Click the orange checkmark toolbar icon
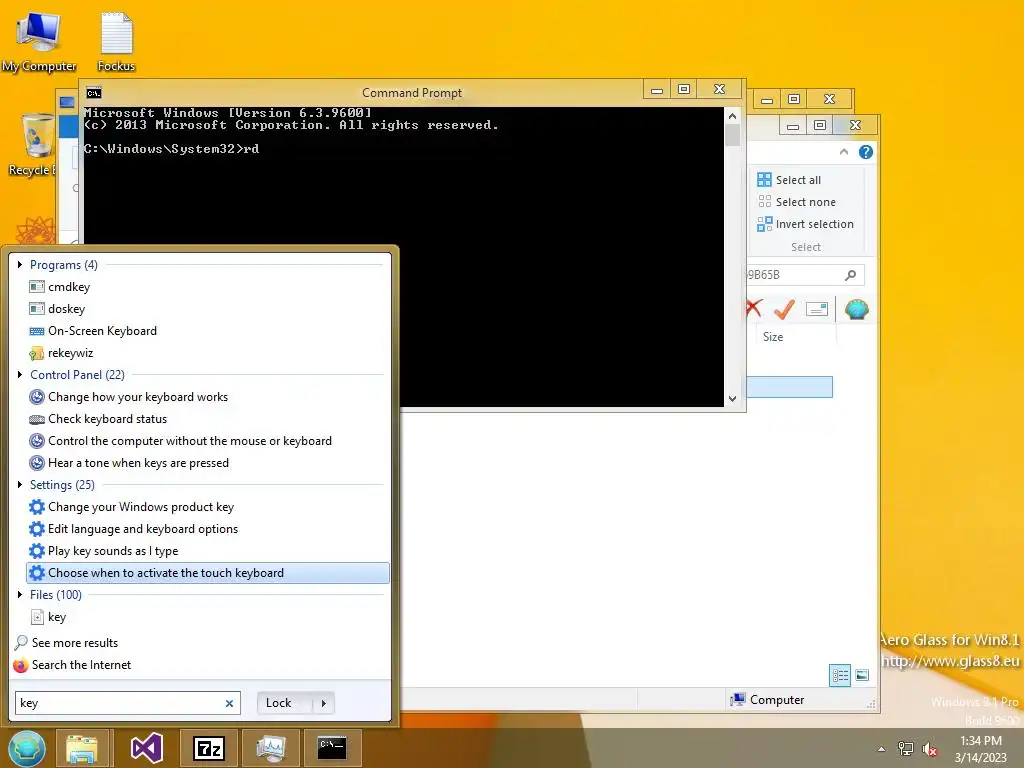This screenshot has width=1024, height=768. click(x=784, y=309)
